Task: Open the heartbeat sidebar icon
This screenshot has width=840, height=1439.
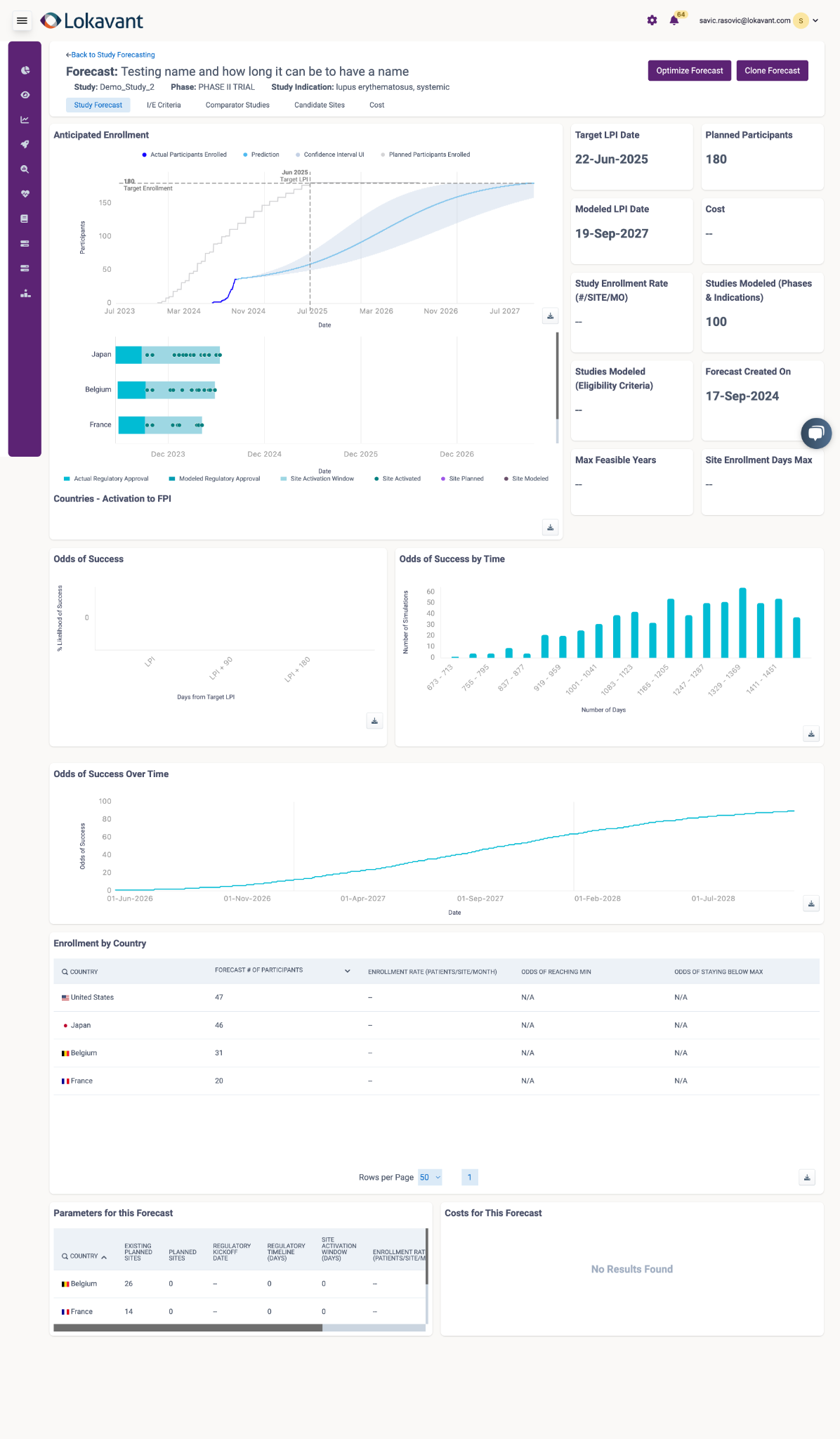Action: 25,194
